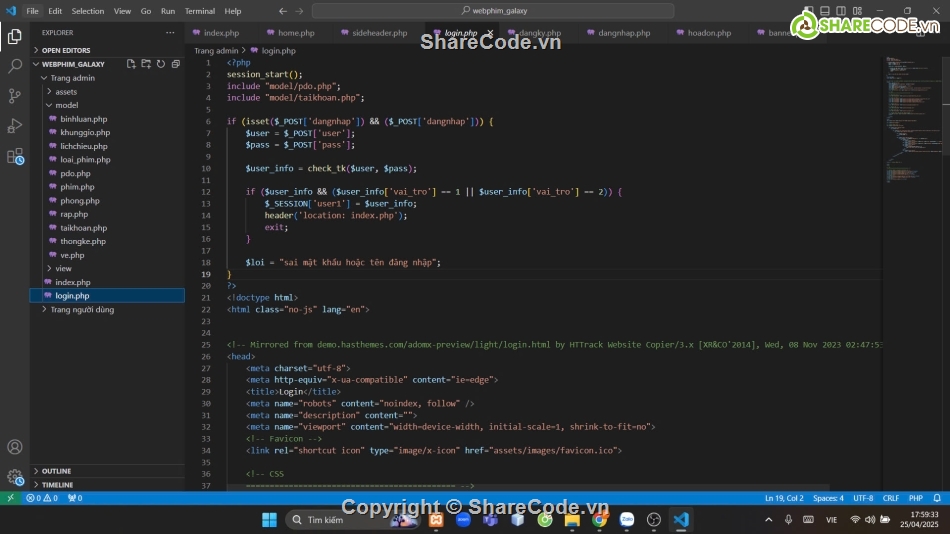The height and width of the screenshot is (534, 950).
Task: Open the Manage gear menu
Action: click(x=15, y=477)
